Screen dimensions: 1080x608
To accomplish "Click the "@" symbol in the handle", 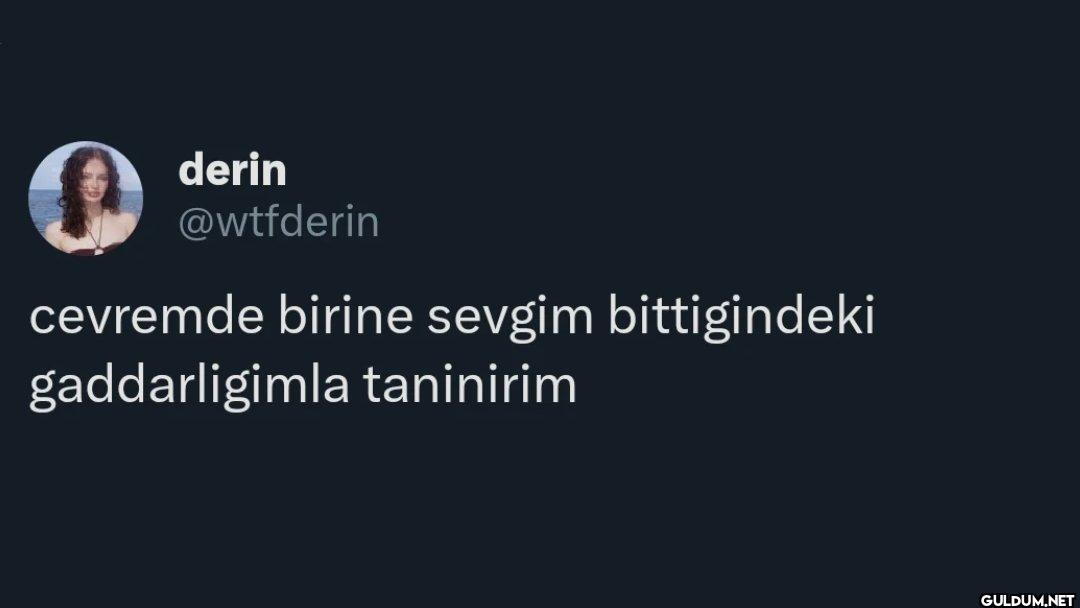I will tap(196, 224).
